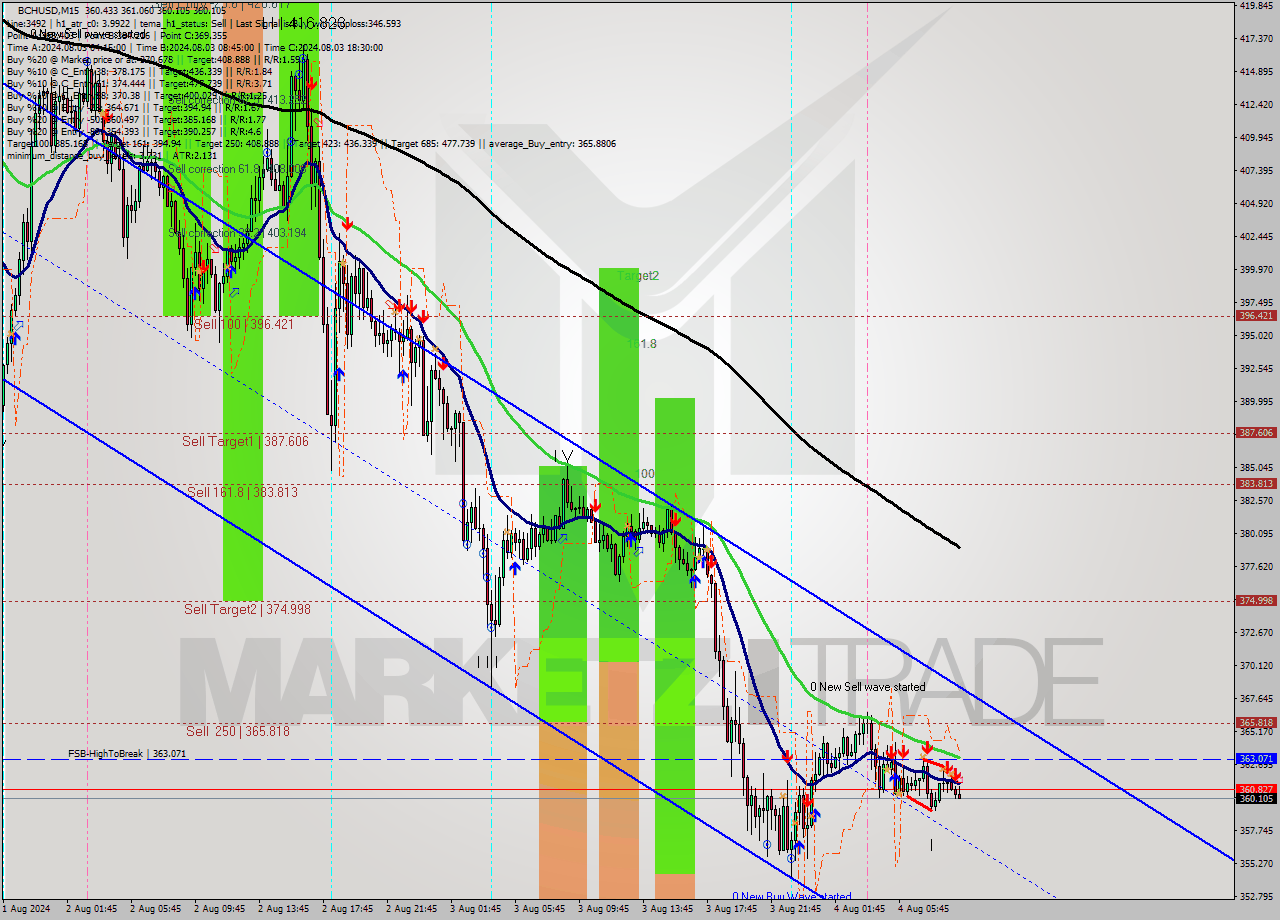The image size is (1280, 920).
Task: Click the '4 Aug 05:45' time axis label
Action: pos(922,909)
